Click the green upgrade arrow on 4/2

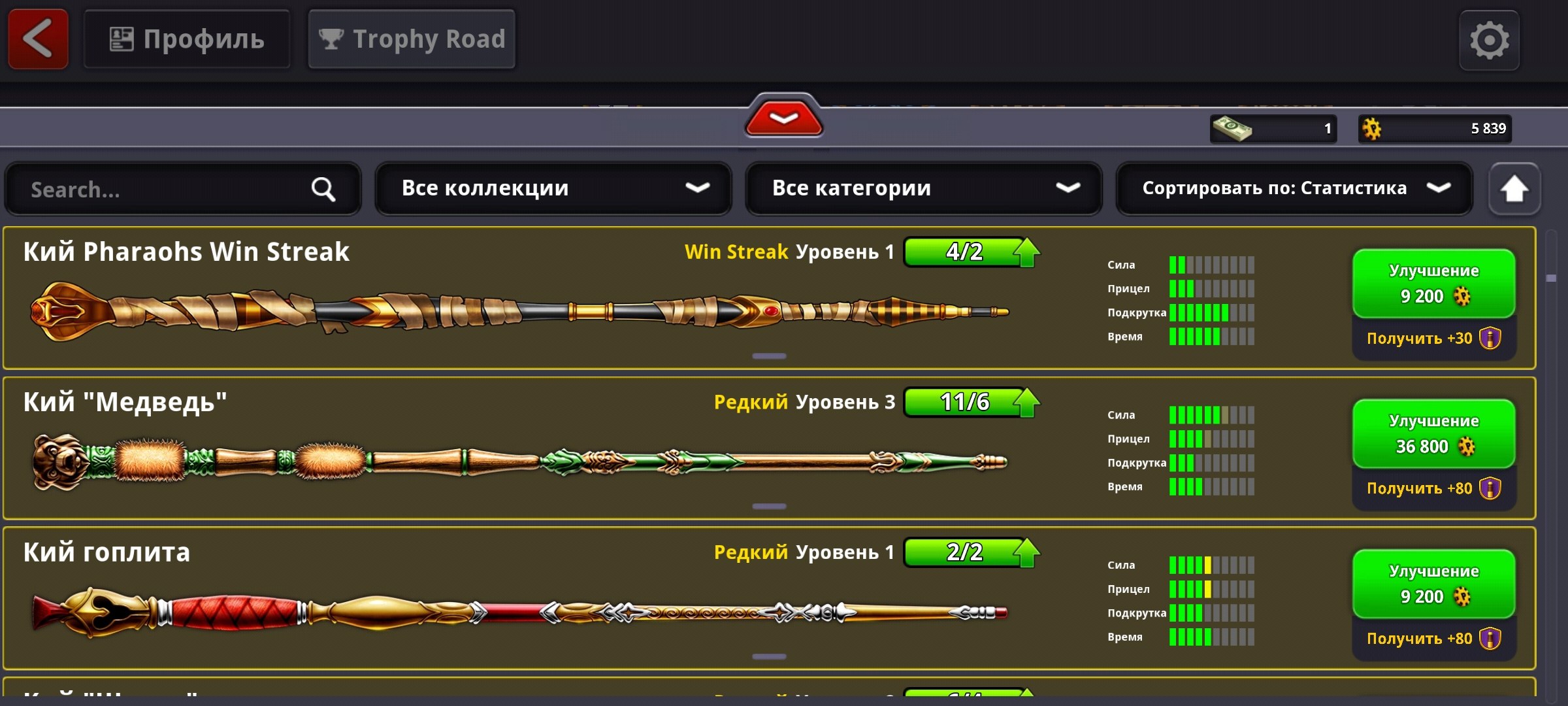coord(1027,252)
